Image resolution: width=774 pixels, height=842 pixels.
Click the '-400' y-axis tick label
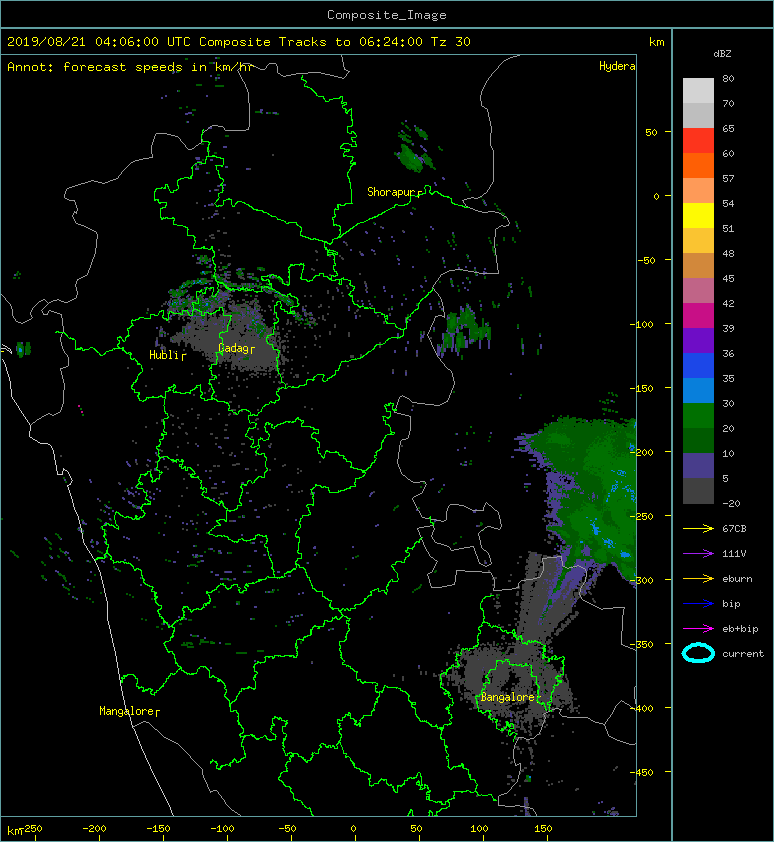(642, 708)
